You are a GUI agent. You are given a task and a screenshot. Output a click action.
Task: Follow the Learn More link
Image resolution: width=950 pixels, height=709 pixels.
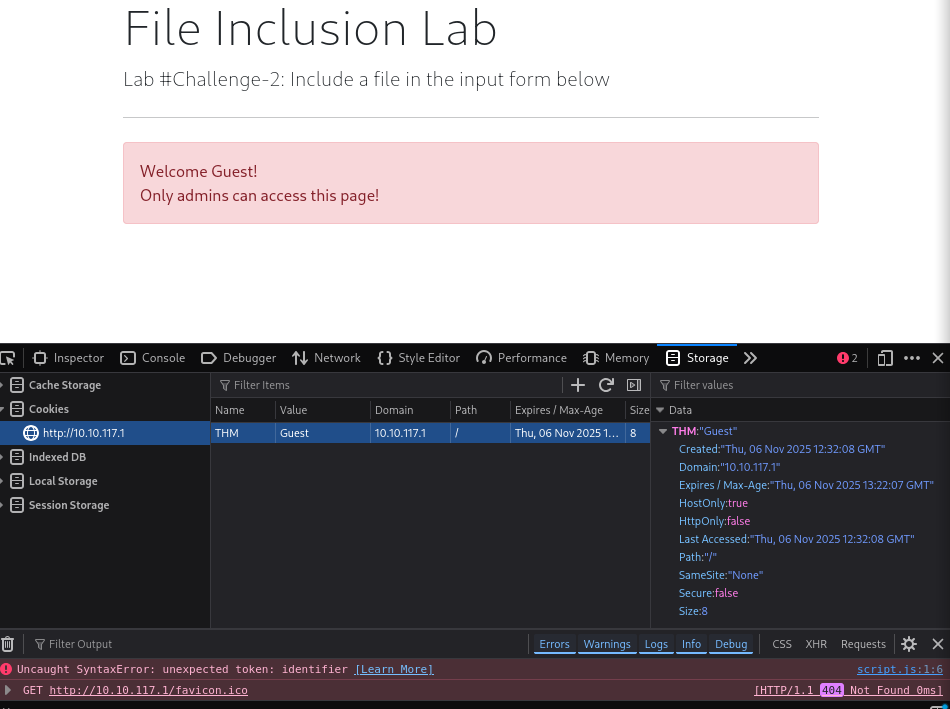coord(394,670)
